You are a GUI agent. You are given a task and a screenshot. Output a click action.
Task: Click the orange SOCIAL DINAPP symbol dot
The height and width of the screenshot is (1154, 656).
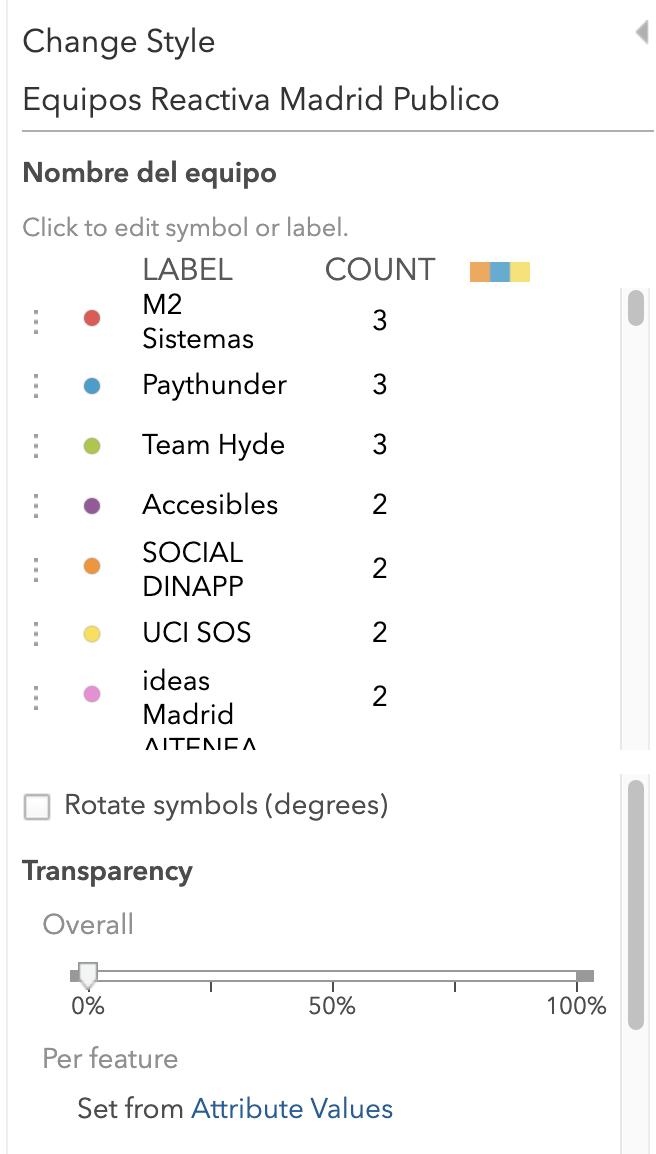(x=92, y=567)
